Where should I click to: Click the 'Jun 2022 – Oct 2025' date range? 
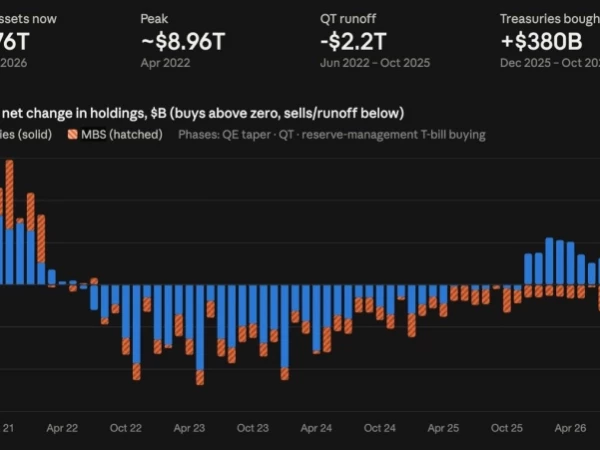tap(375, 63)
